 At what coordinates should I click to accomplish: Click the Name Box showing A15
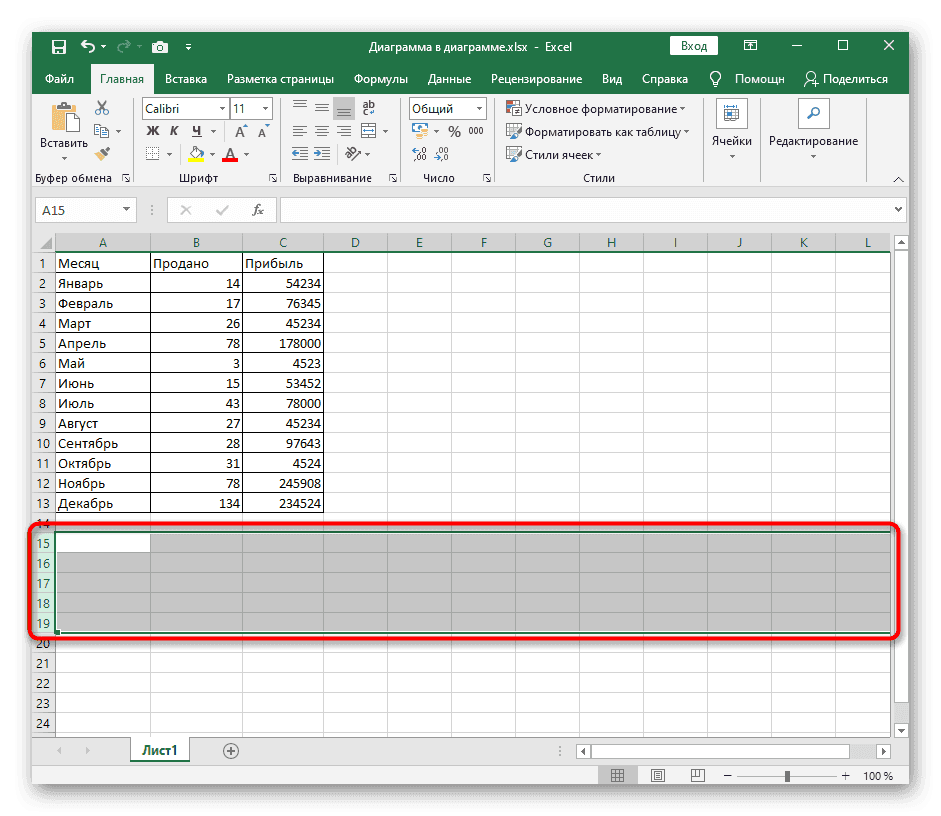tap(76, 210)
